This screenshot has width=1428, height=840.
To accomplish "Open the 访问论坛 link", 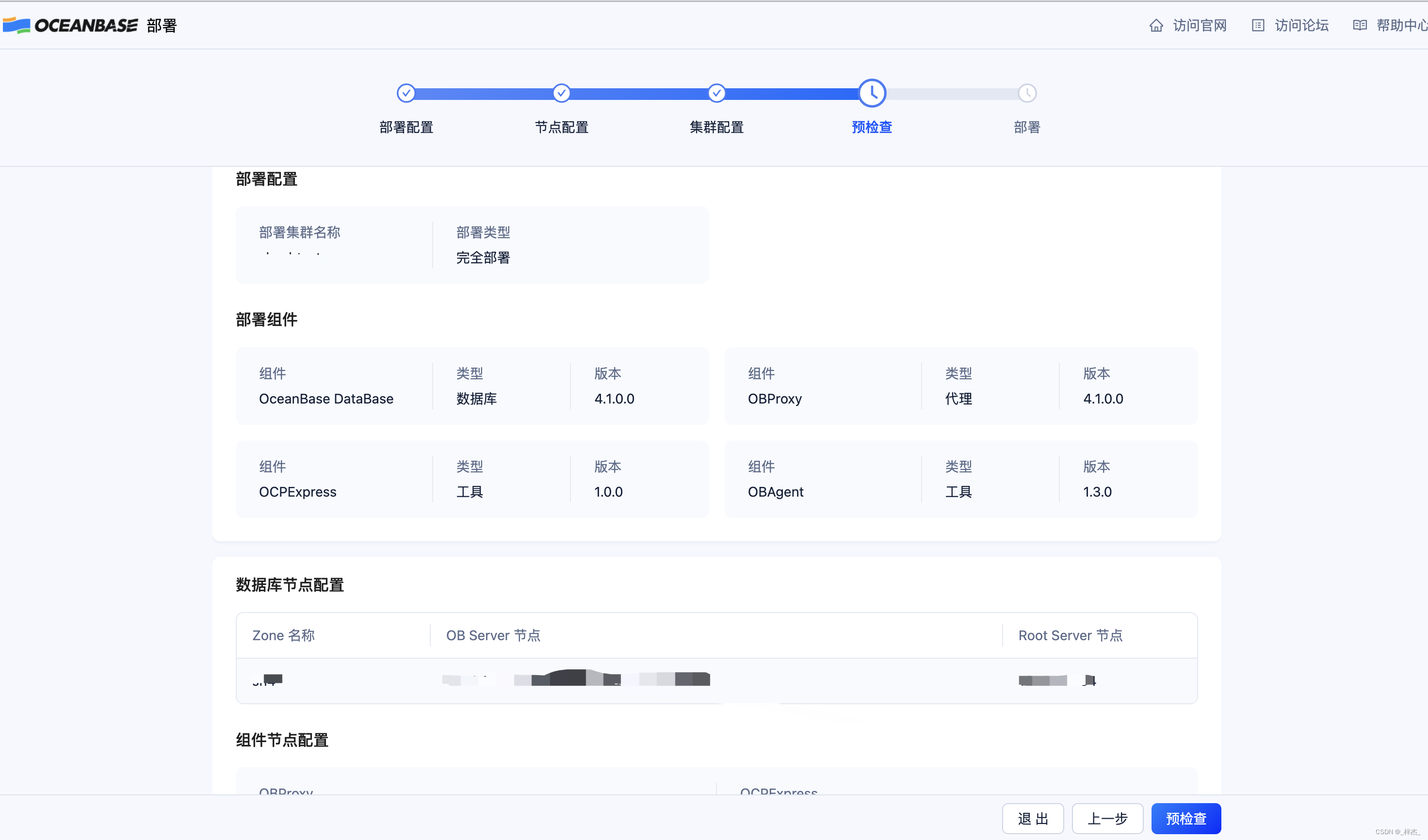I will pos(1301,26).
